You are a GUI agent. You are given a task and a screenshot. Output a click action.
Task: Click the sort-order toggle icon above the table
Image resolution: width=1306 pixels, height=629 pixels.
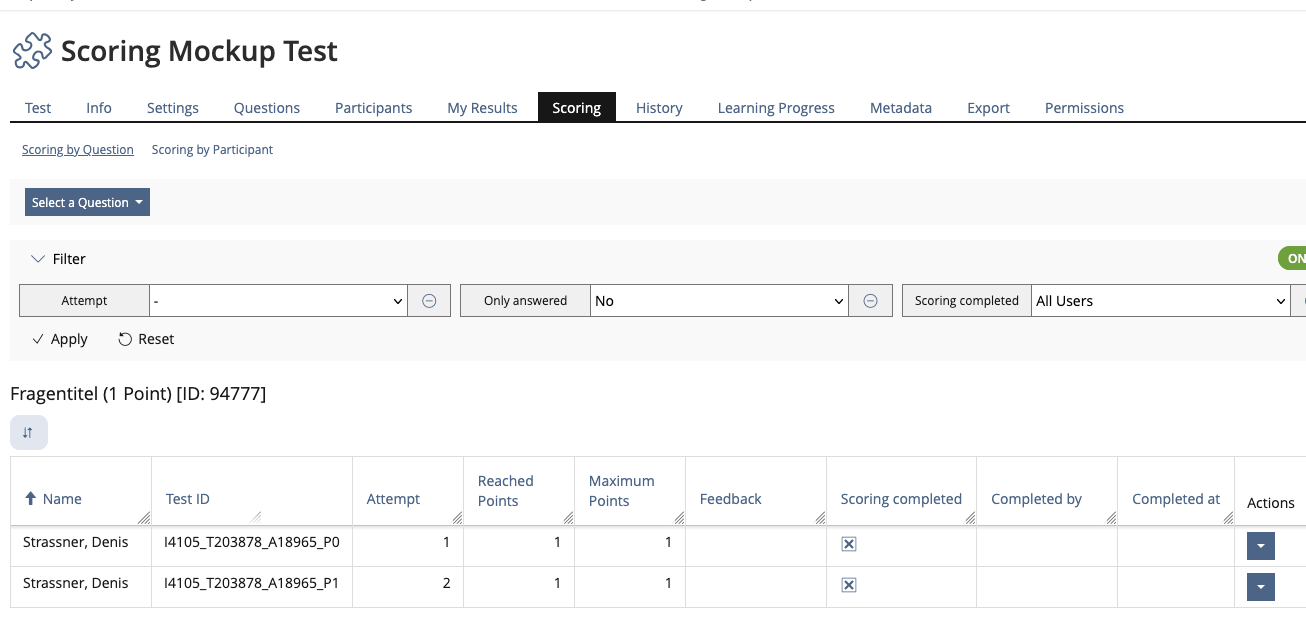point(28,432)
